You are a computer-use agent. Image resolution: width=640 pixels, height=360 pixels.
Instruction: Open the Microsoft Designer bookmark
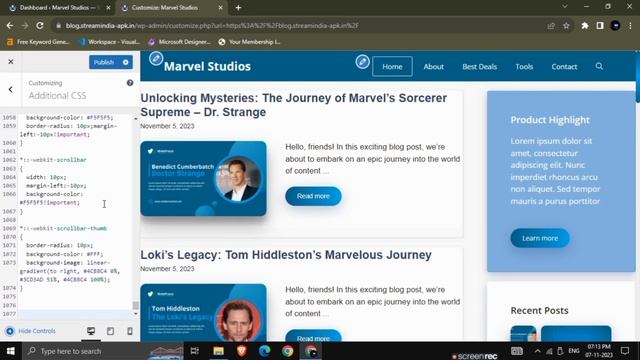179,42
